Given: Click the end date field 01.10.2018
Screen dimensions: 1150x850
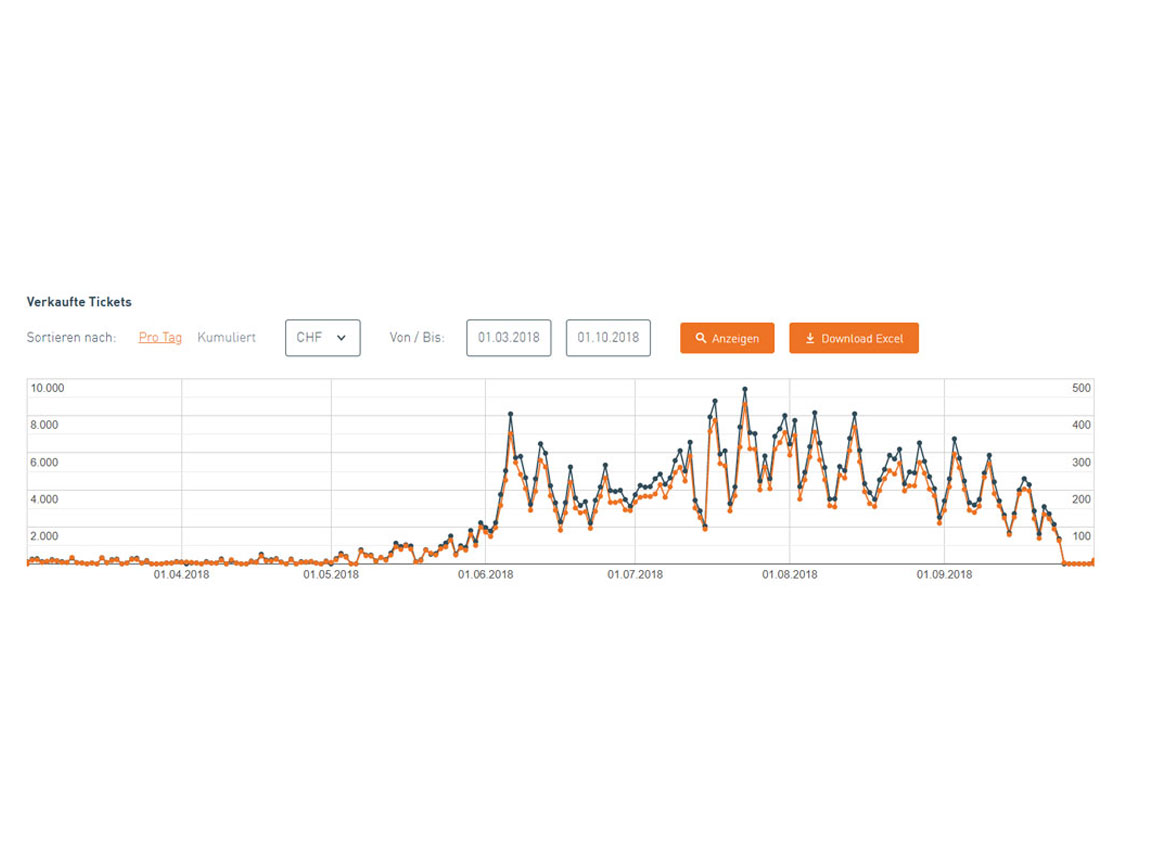Looking at the screenshot, I should pyautogui.click(x=608, y=338).
